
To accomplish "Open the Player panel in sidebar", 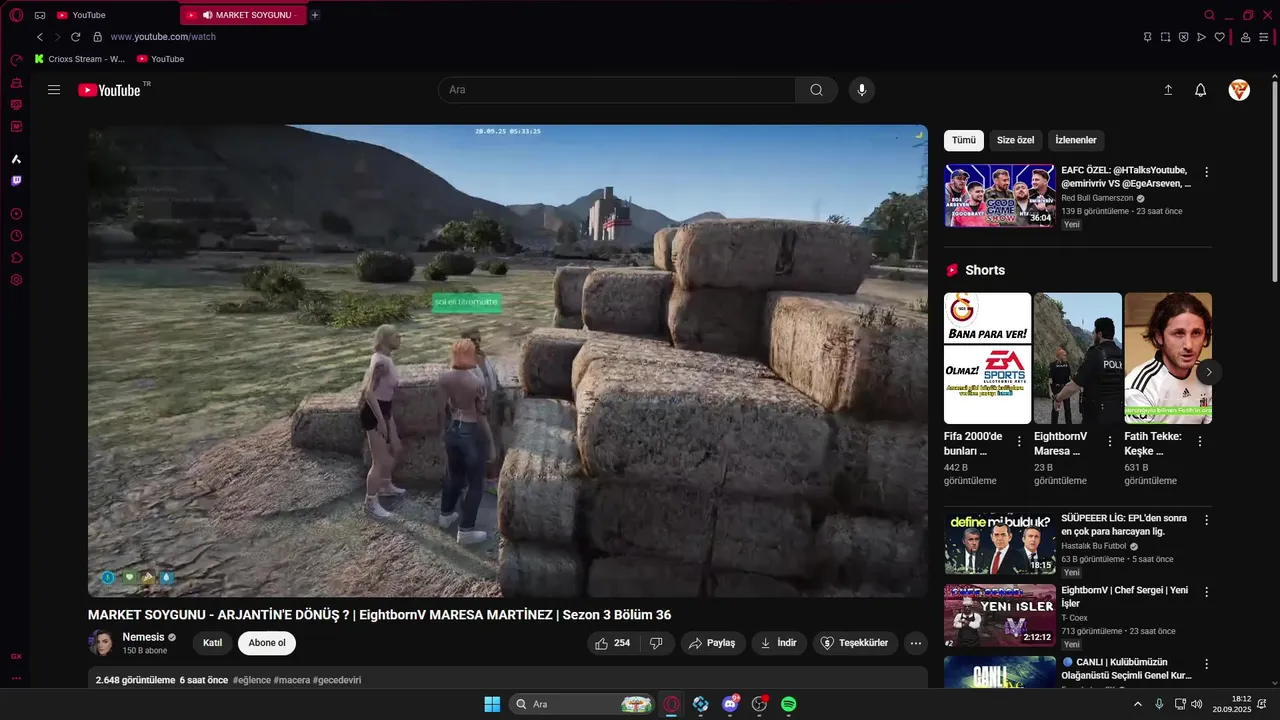I will point(16,214).
